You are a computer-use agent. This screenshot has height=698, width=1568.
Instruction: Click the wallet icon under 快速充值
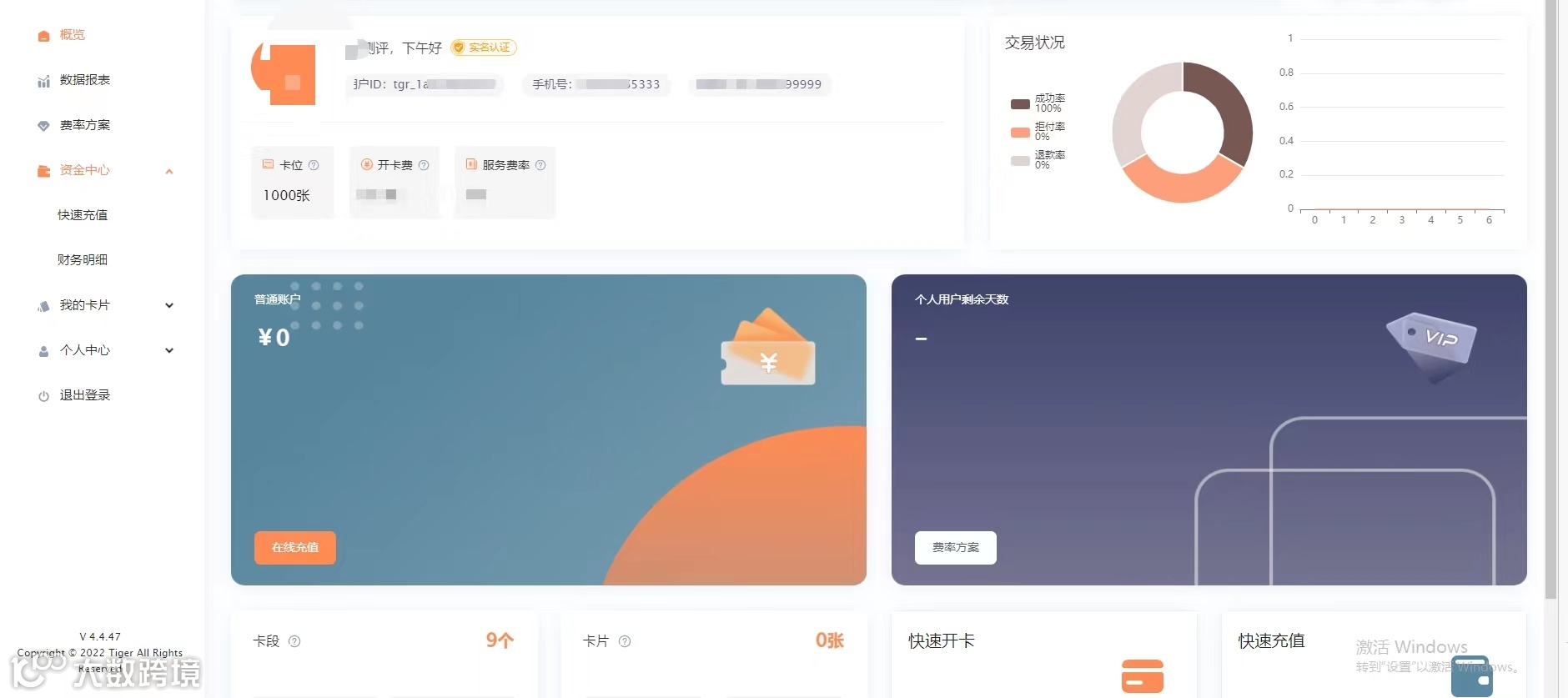pyautogui.click(x=1472, y=675)
